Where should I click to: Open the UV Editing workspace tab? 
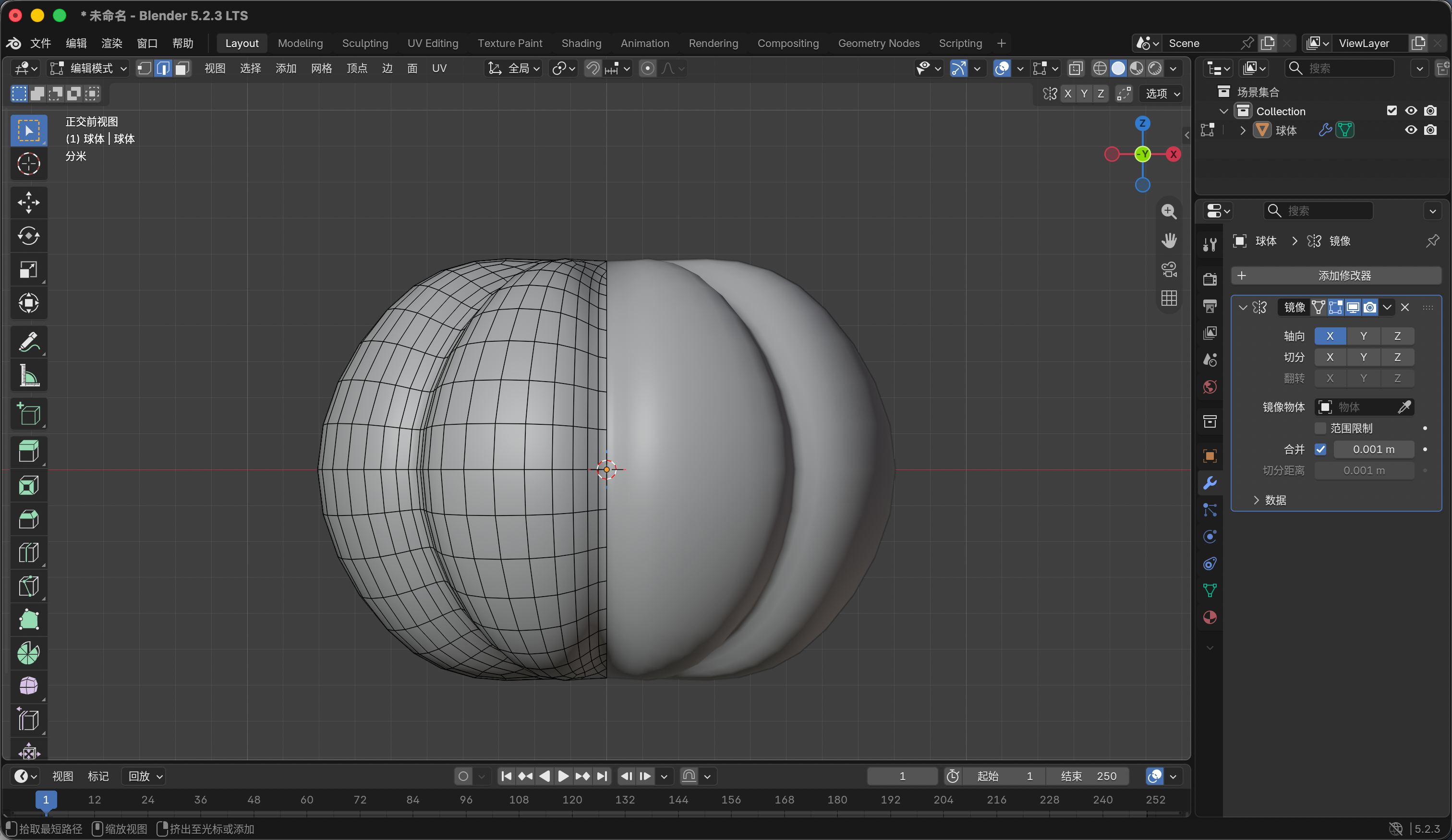point(433,43)
